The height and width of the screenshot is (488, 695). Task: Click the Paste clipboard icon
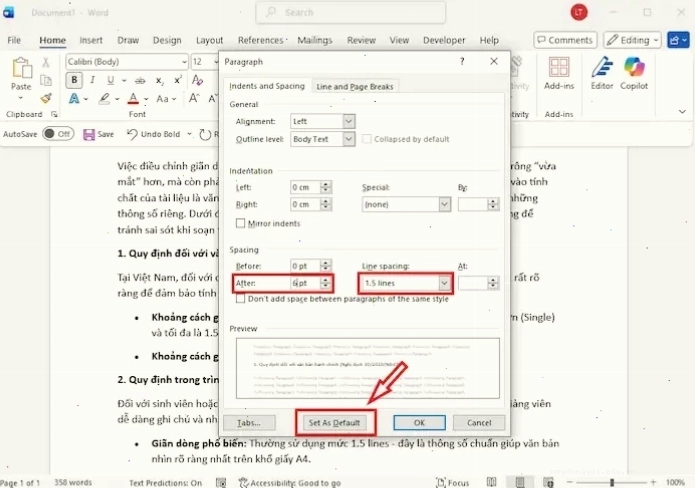coord(21,68)
